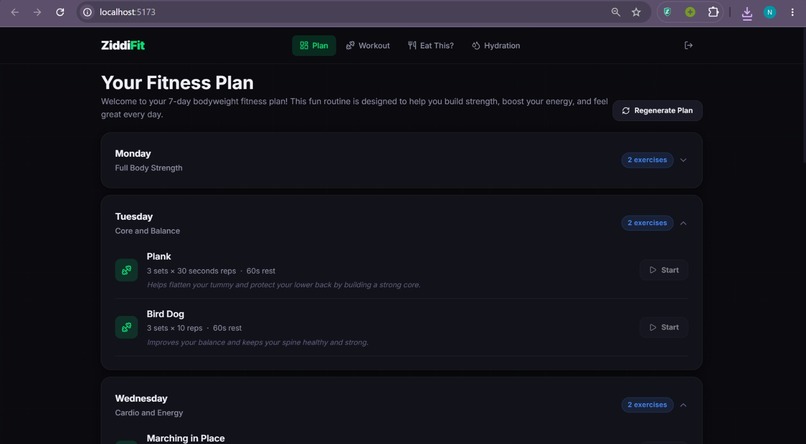Image resolution: width=806 pixels, height=444 pixels.
Task: Switch to the Workout tab
Action: (x=368, y=46)
